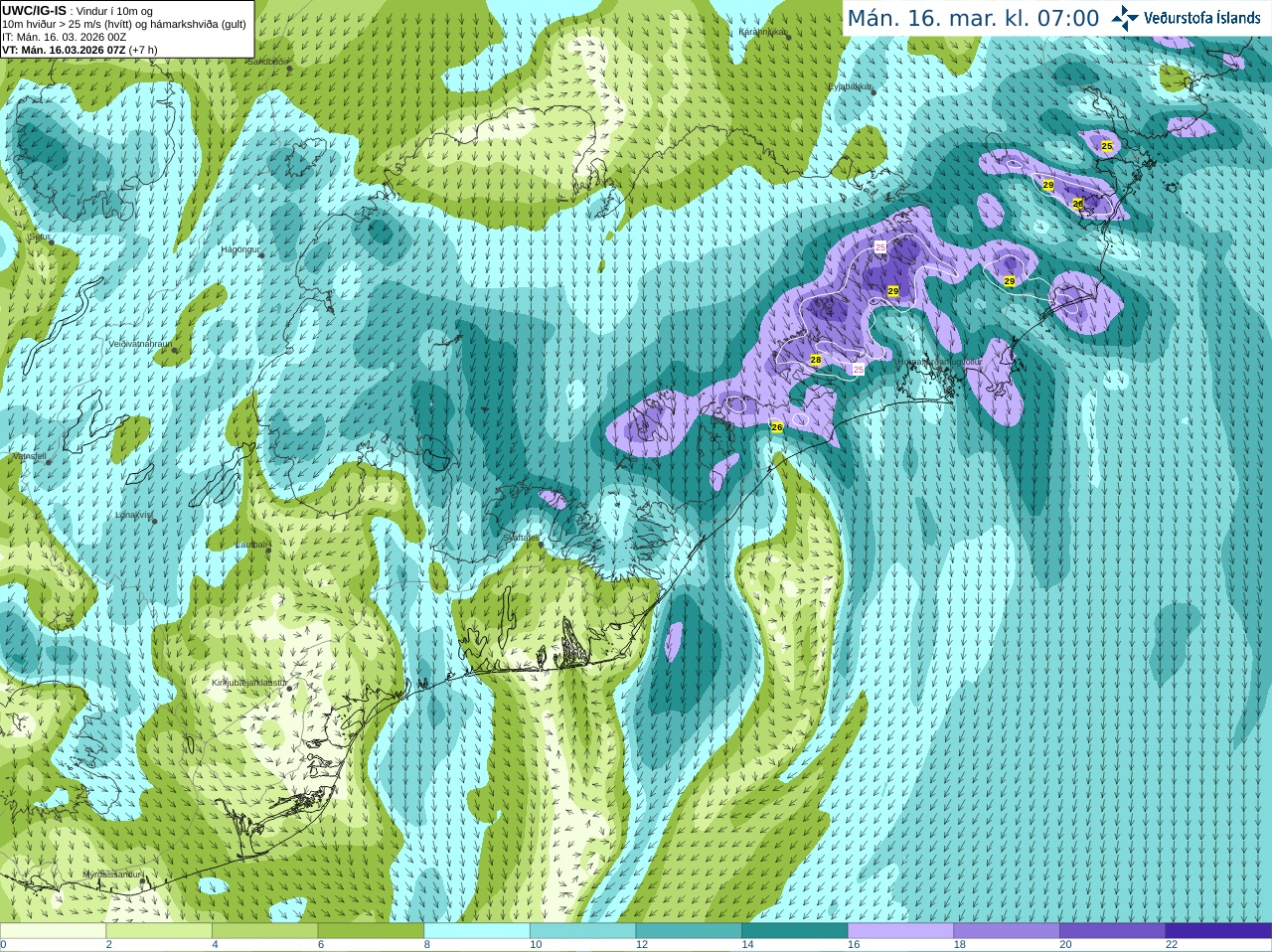Click the Hágöngur station label
Viewport: 1272px width, 952px height.
pyautogui.click(x=239, y=249)
